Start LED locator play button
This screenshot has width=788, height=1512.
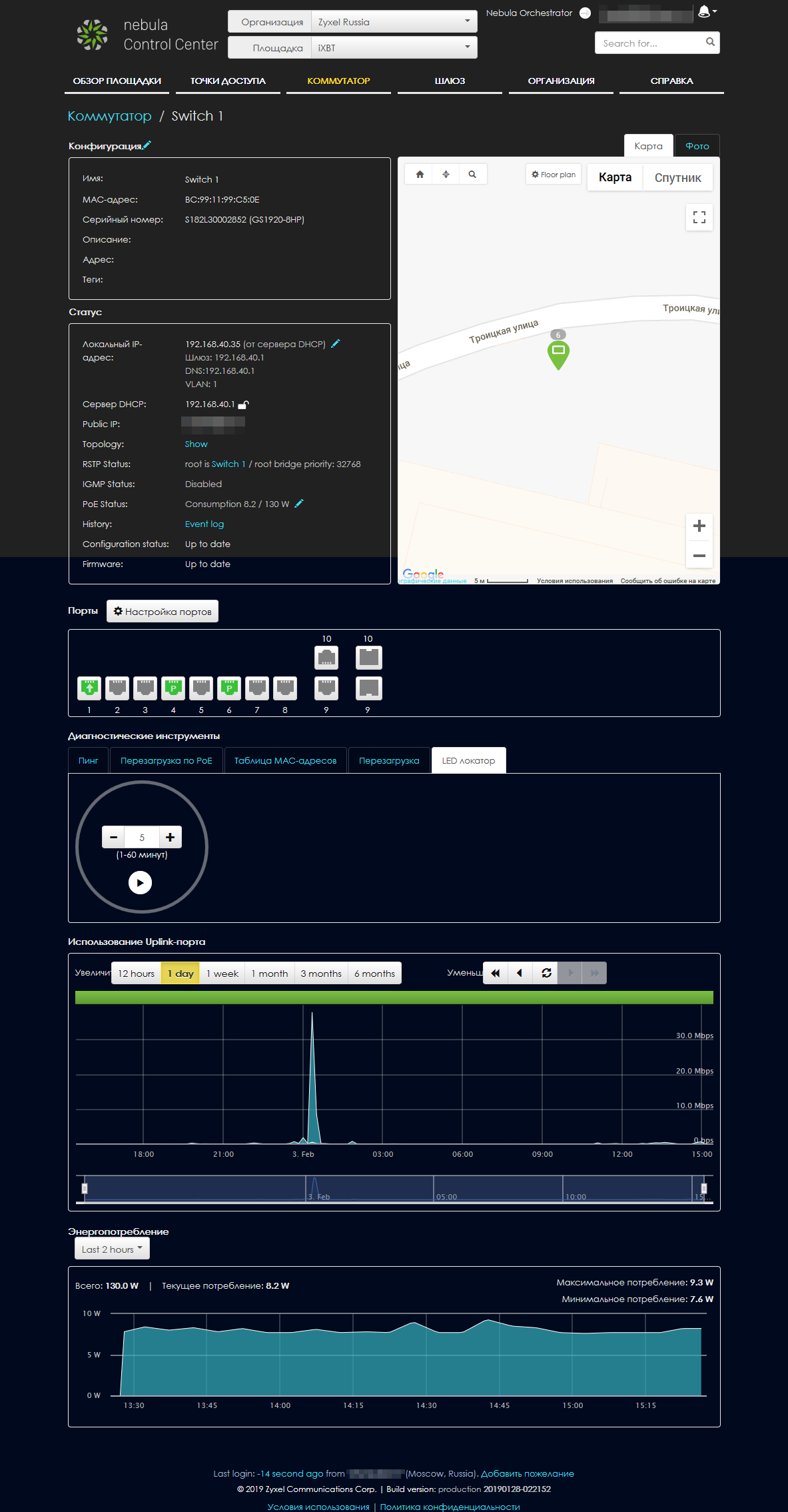[x=140, y=882]
